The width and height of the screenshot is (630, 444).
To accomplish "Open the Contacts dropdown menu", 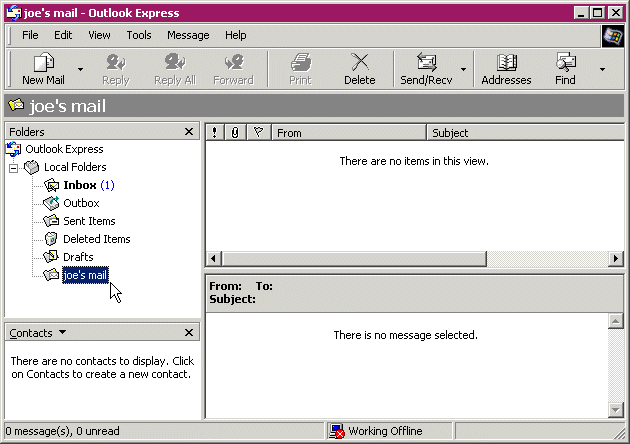I will coord(62,332).
